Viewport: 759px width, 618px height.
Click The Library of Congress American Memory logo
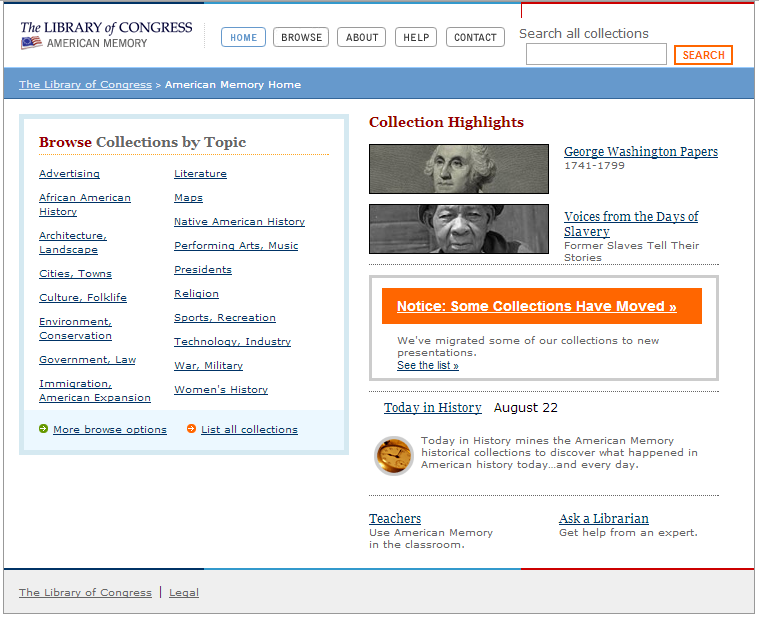pos(106,35)
